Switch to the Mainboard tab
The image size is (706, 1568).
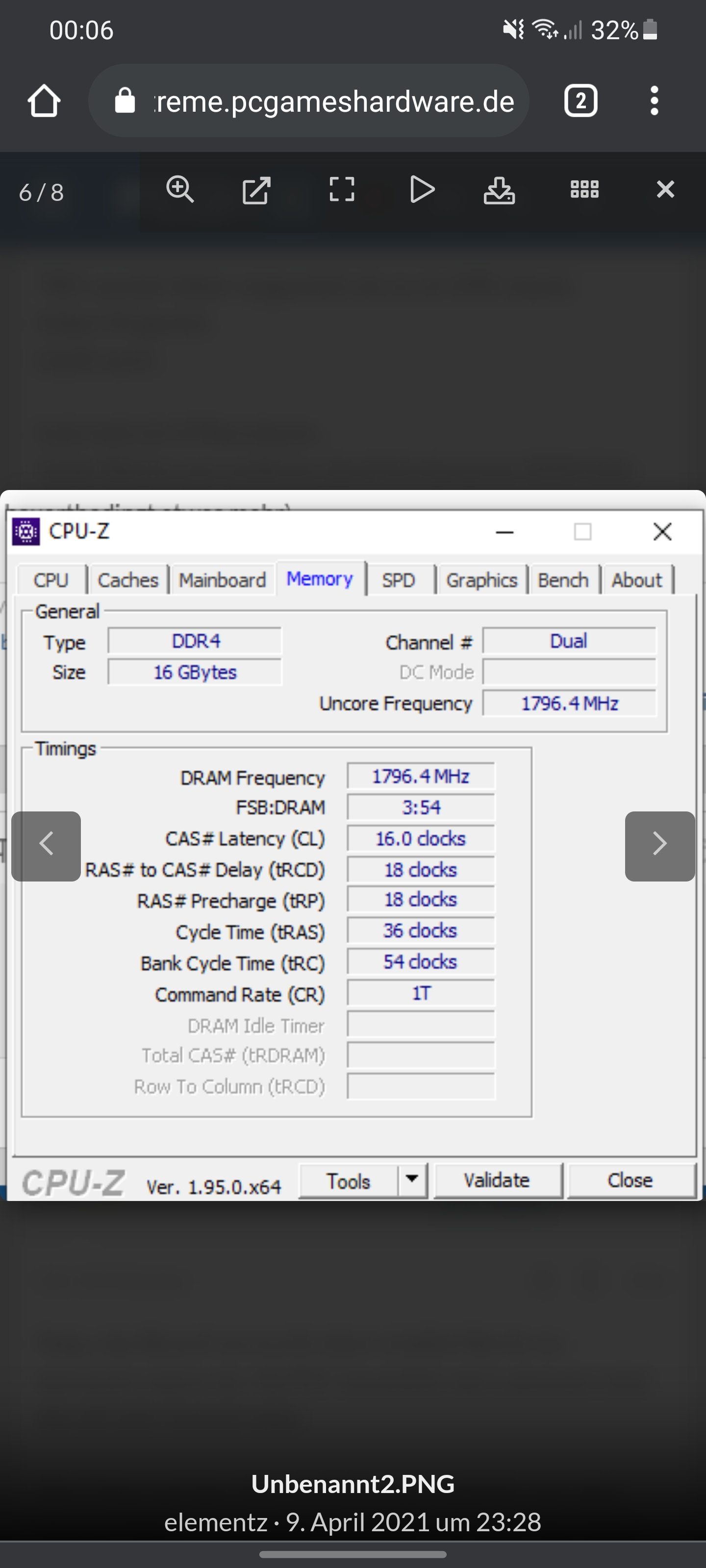coord(222,580)
